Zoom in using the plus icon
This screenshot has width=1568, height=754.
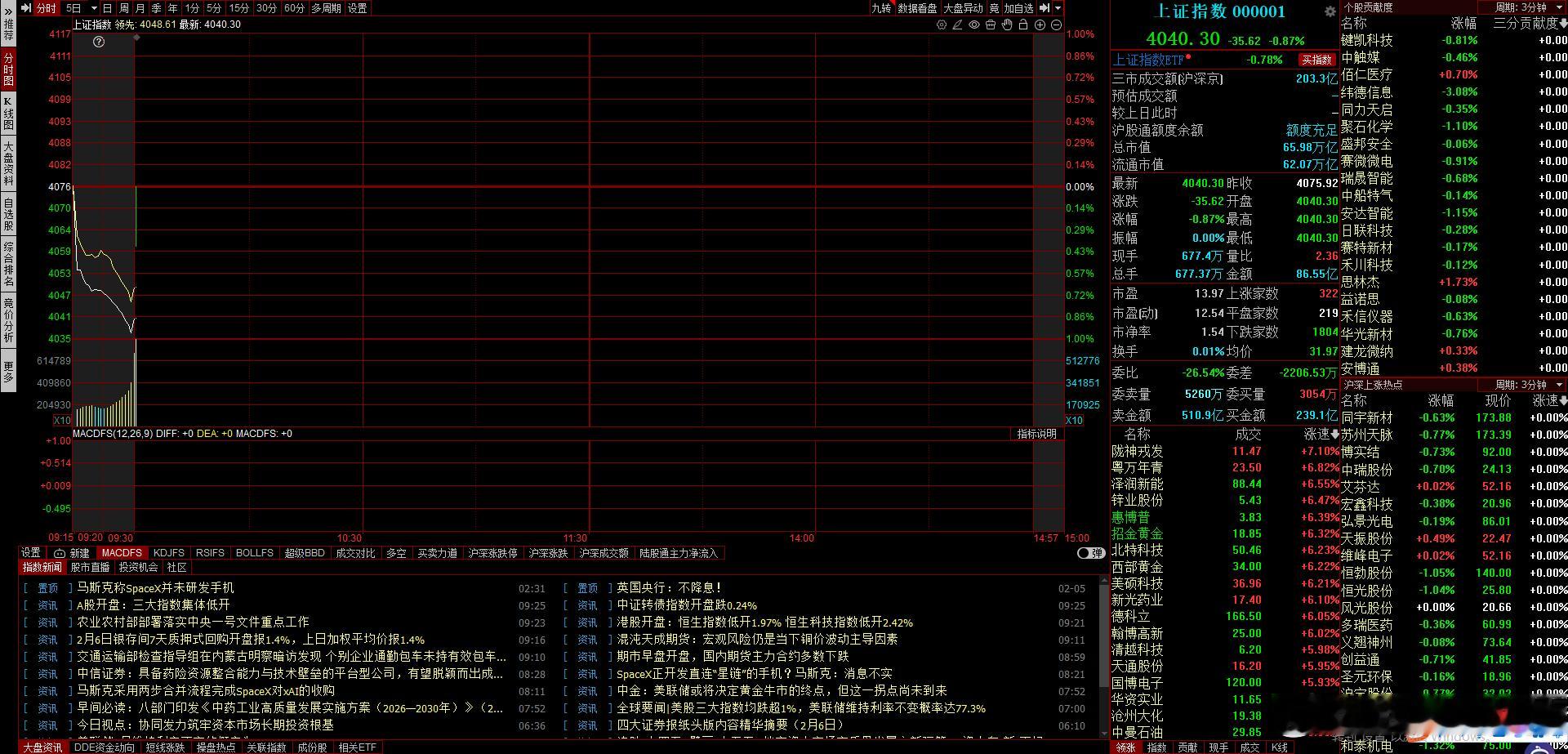(1040, 25)
